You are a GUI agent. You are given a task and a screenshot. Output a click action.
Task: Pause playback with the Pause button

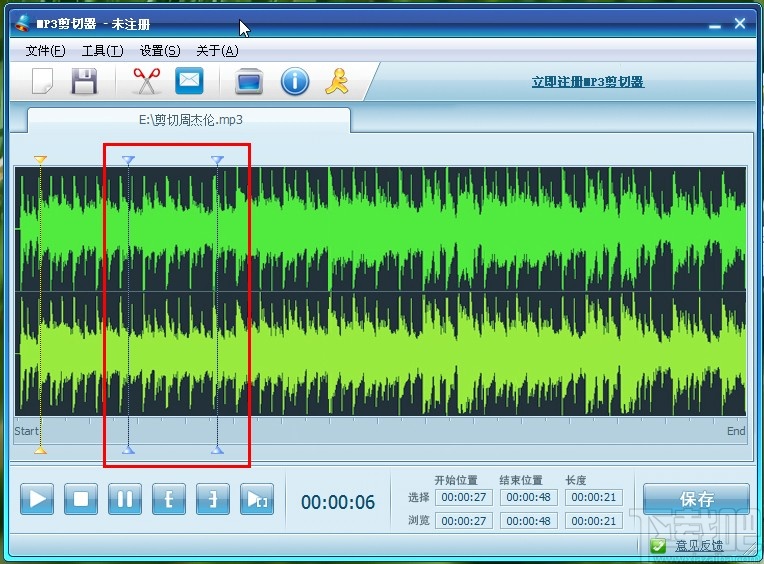[x=125, y=499]
